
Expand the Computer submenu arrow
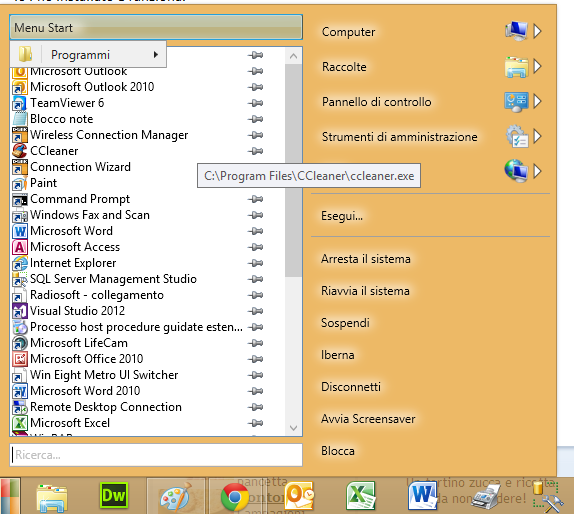pyautogui.click(x=537, y=31)
